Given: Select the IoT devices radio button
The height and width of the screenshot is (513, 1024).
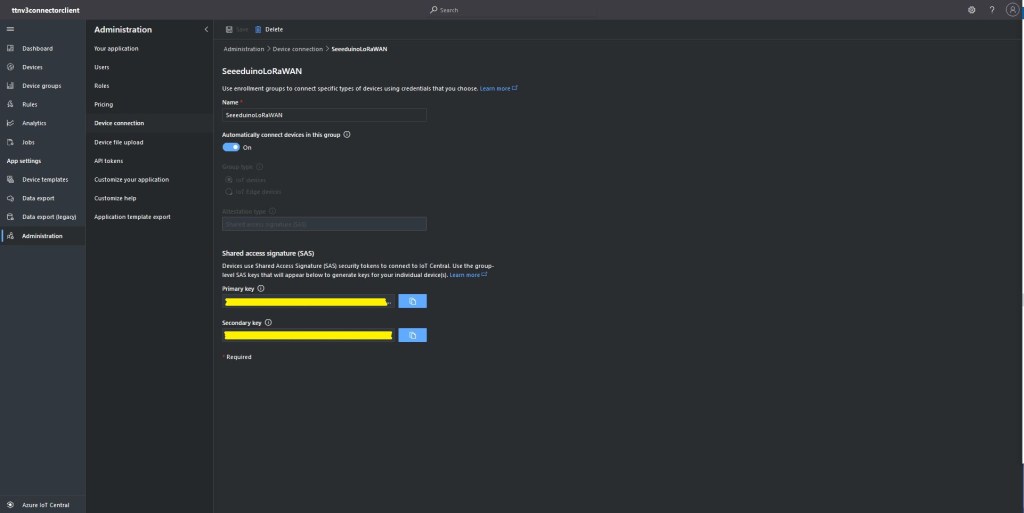Looking at the screenshot, I should pyautogui.click(x=228, y=179).
